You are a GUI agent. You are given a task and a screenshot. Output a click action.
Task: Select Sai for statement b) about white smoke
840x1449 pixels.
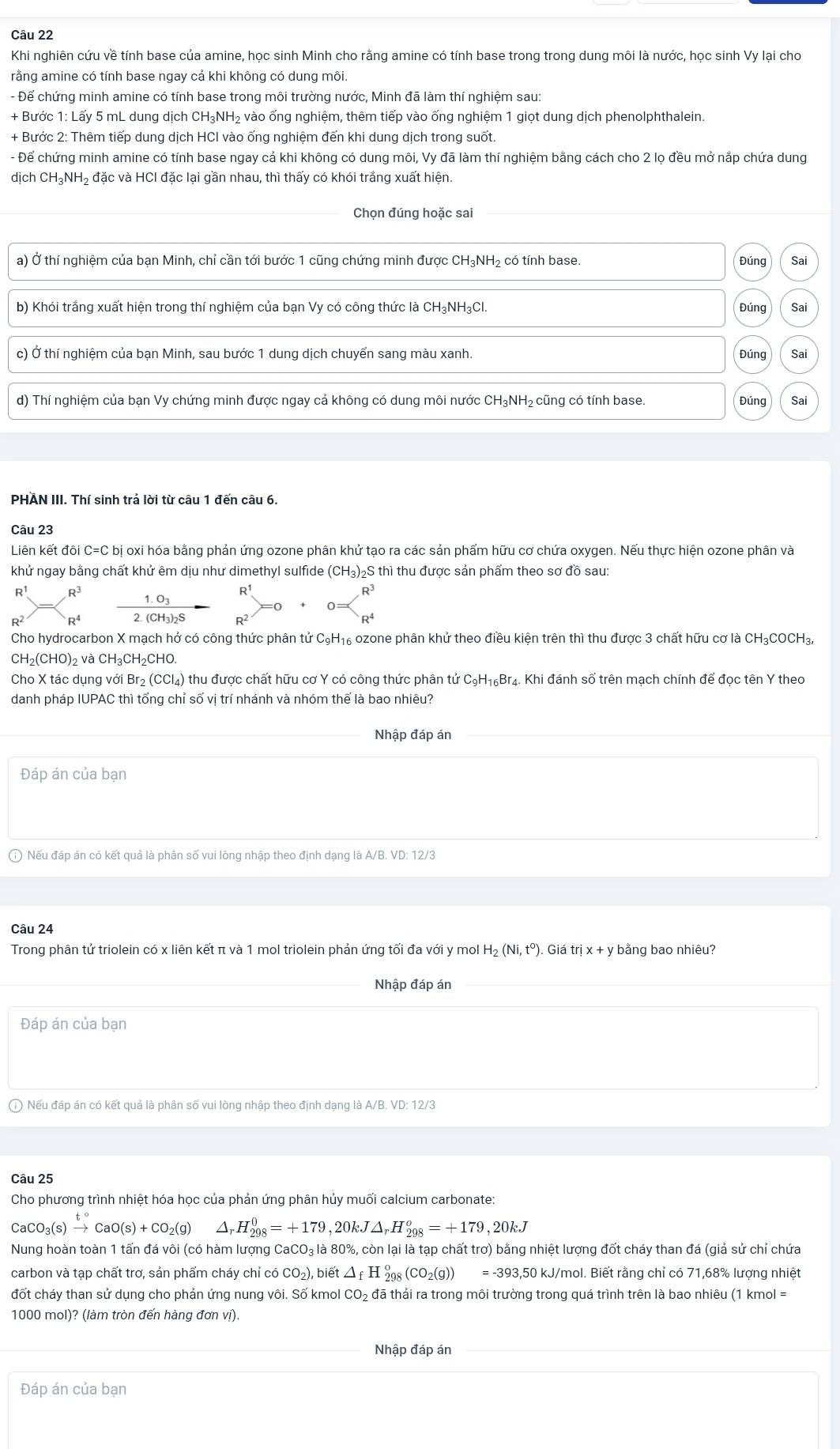799,308
